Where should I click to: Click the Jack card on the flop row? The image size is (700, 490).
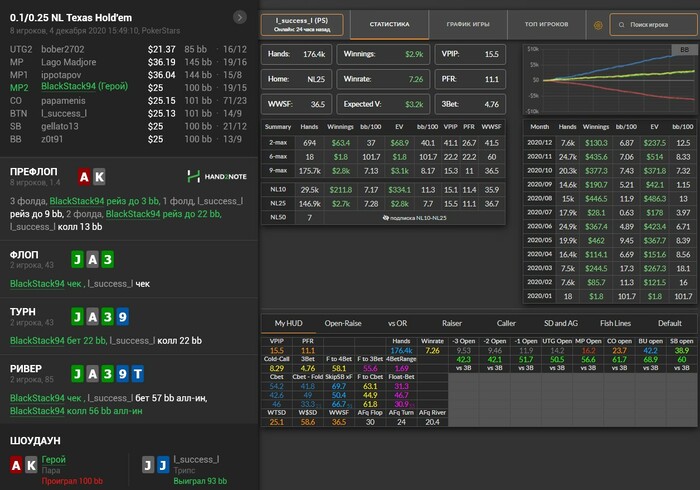[x=78, y=259]
